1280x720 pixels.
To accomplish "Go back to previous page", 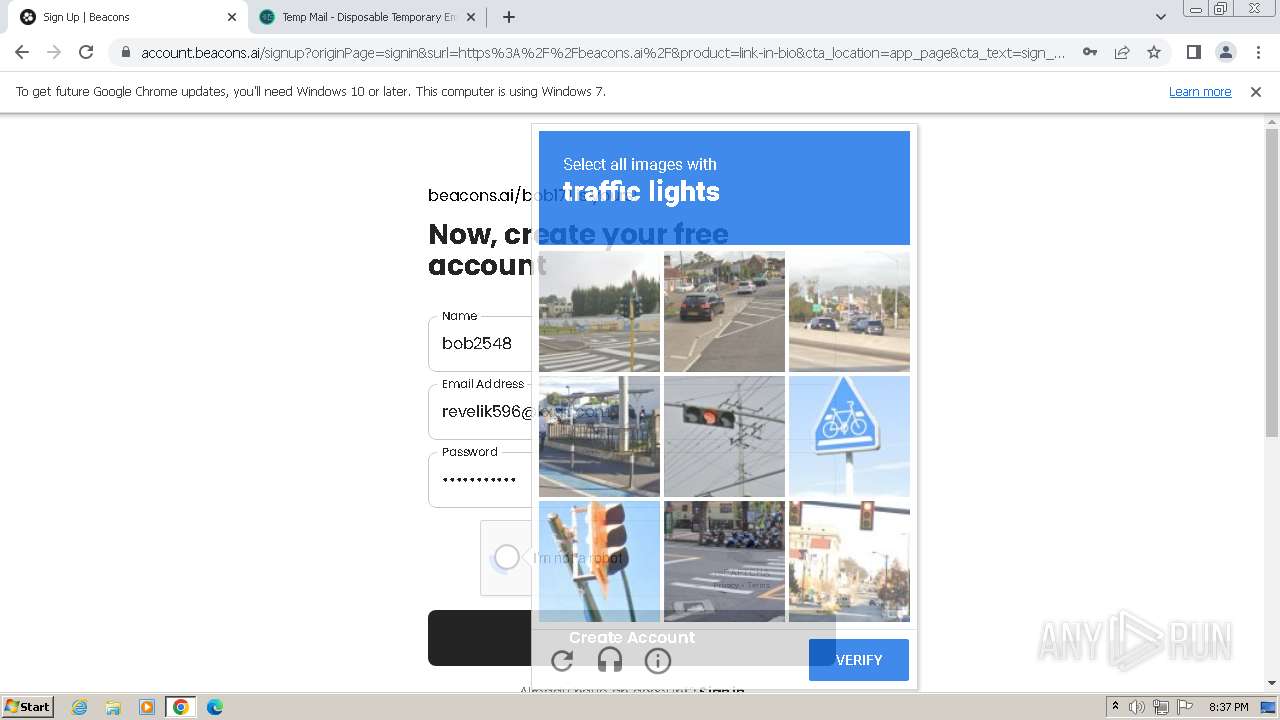I will pos(22,52).
